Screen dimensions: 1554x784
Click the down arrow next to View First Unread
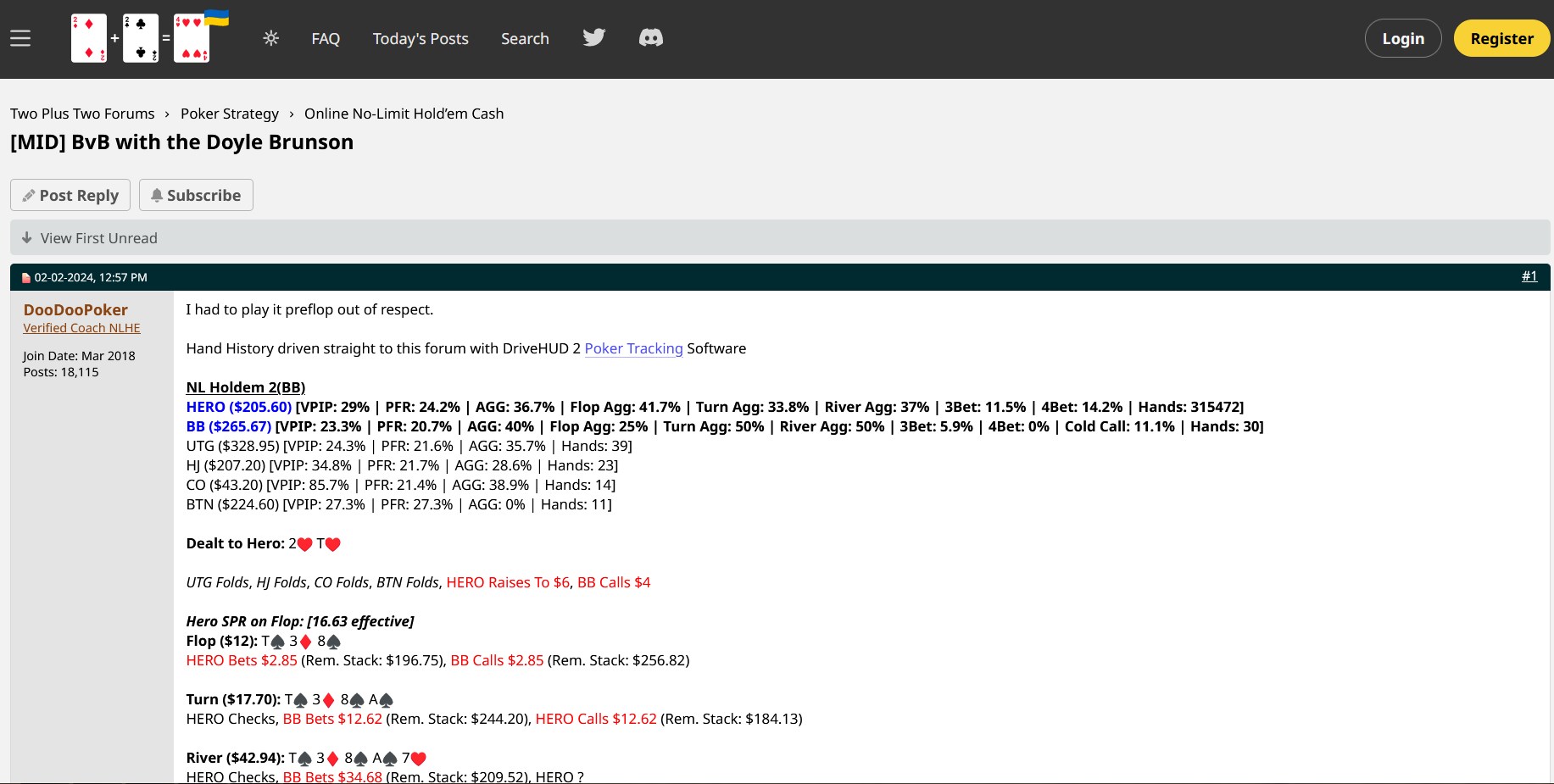27,238
